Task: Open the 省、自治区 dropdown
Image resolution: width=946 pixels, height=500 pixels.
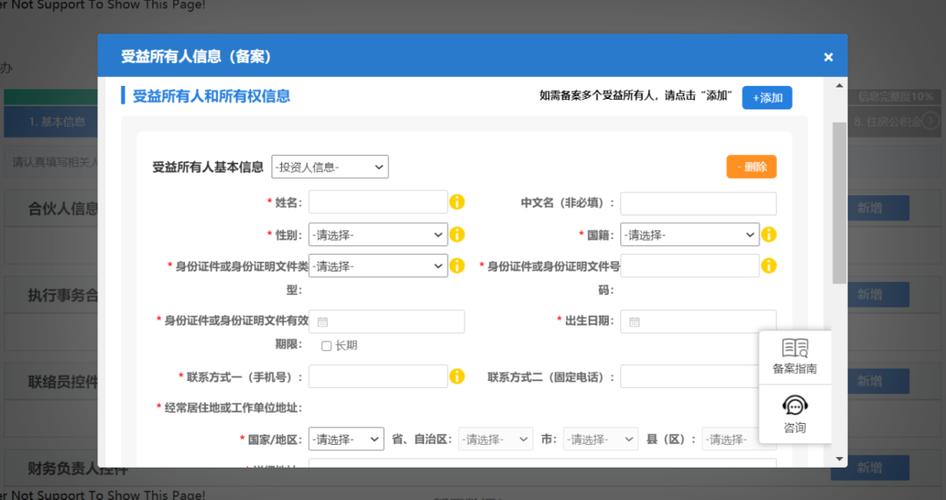Action: click(495, 439)
